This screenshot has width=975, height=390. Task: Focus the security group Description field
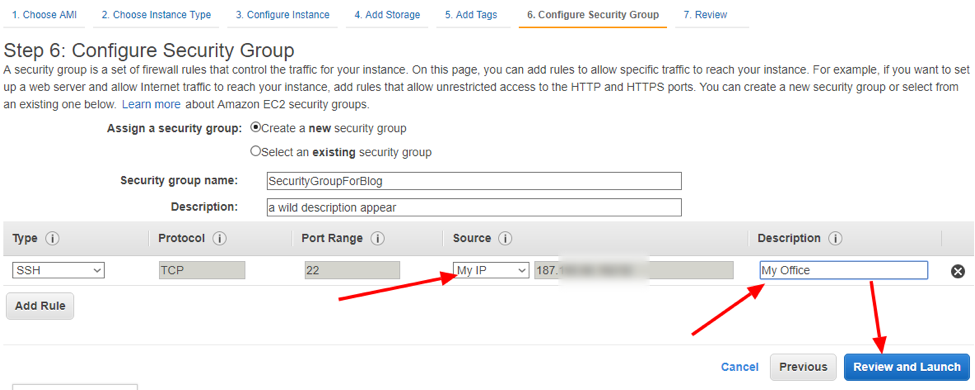(x=473, y=207)
